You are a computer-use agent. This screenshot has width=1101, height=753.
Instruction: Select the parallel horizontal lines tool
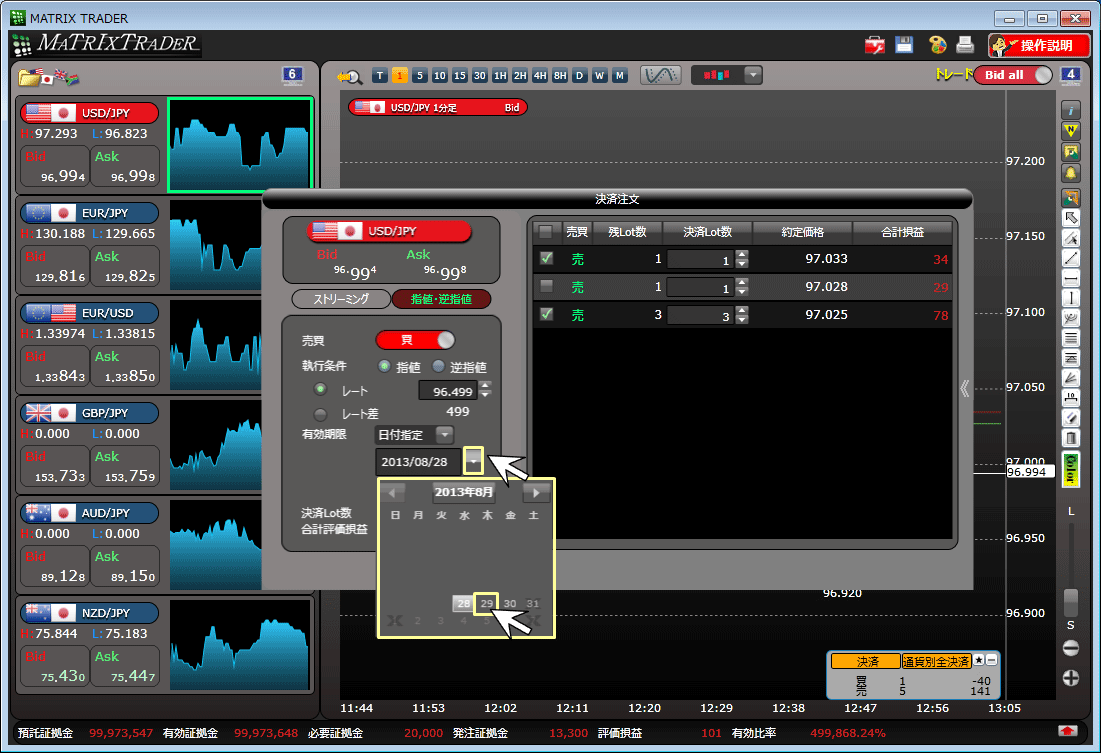(1071, 339)
